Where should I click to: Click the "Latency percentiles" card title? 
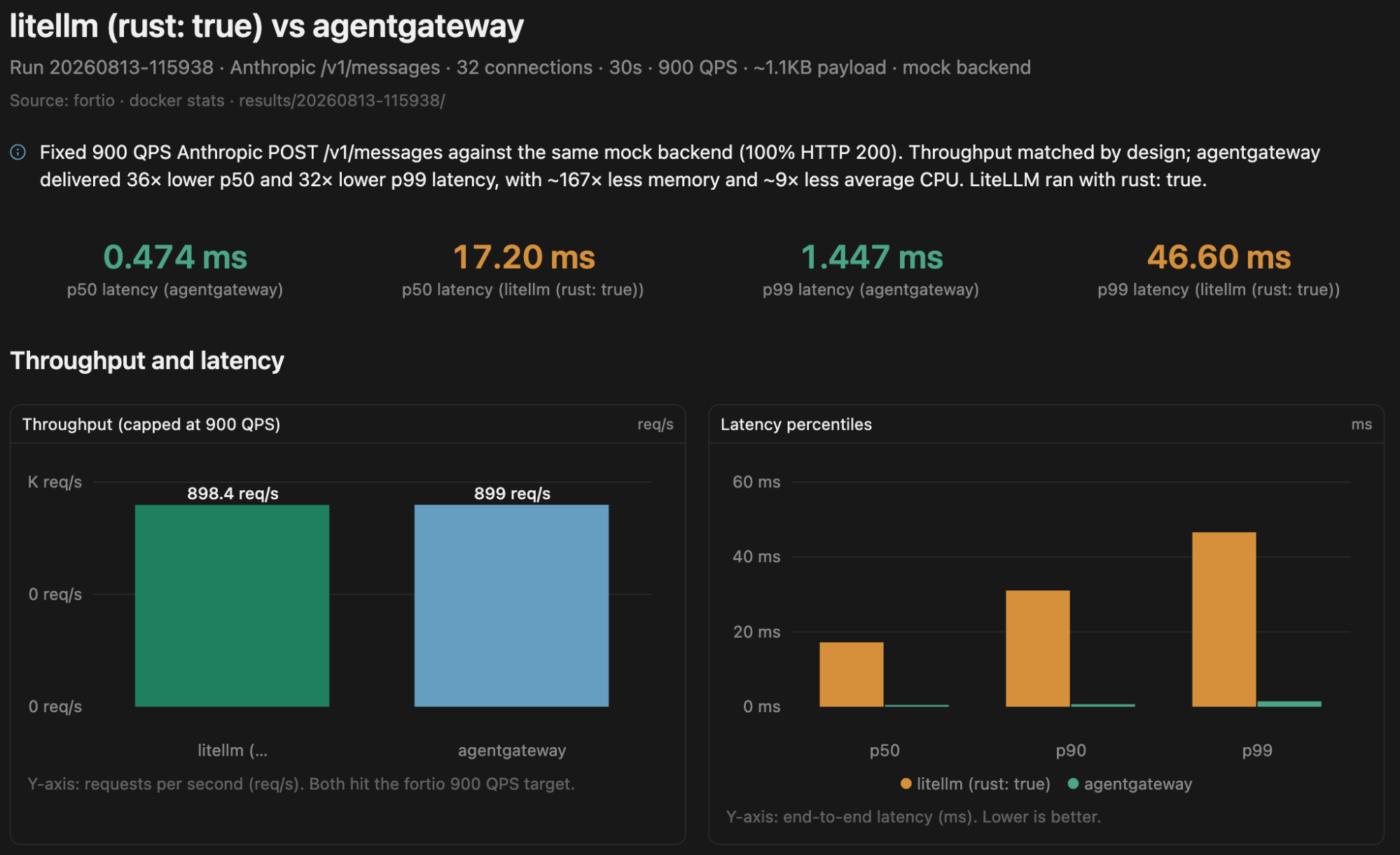(796, 424)
